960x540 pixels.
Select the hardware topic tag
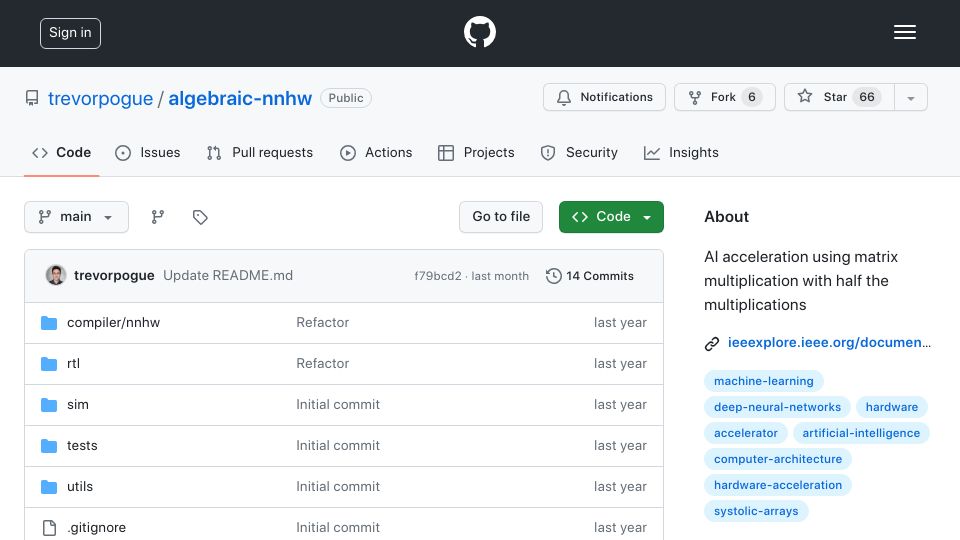(891, 407)
